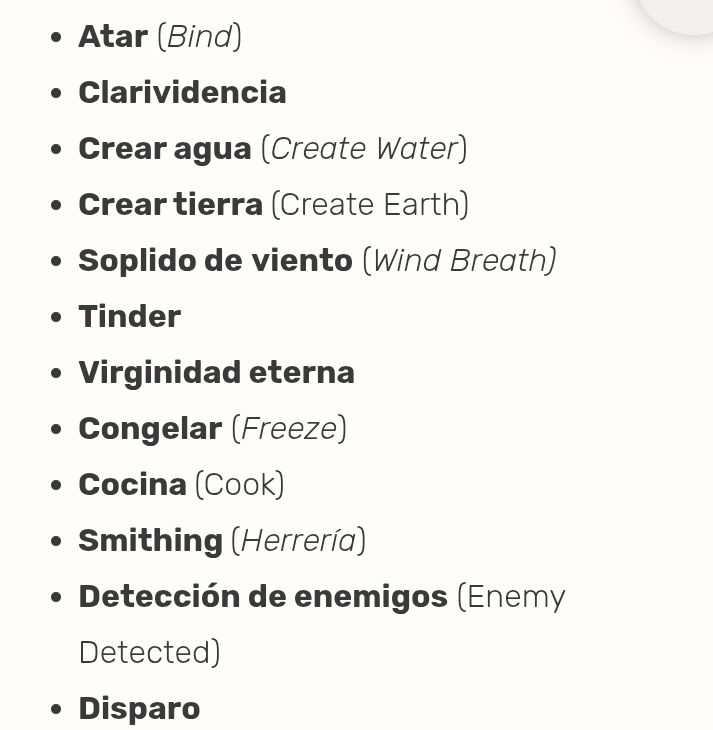The width and height of the screenshot is (713, 730).
Task: Click the bold word Smithing
Action: (x=150, y=541)
